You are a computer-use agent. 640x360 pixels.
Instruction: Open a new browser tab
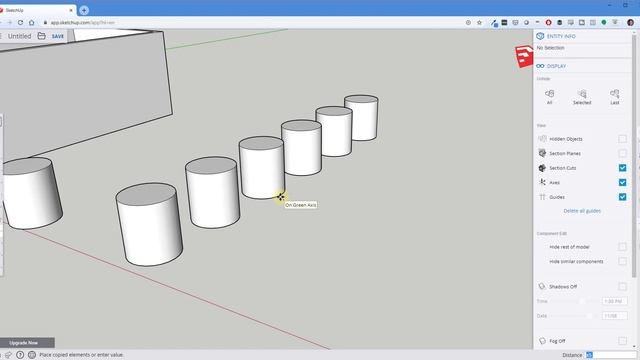pyautogui.click(x=84, y=10)
